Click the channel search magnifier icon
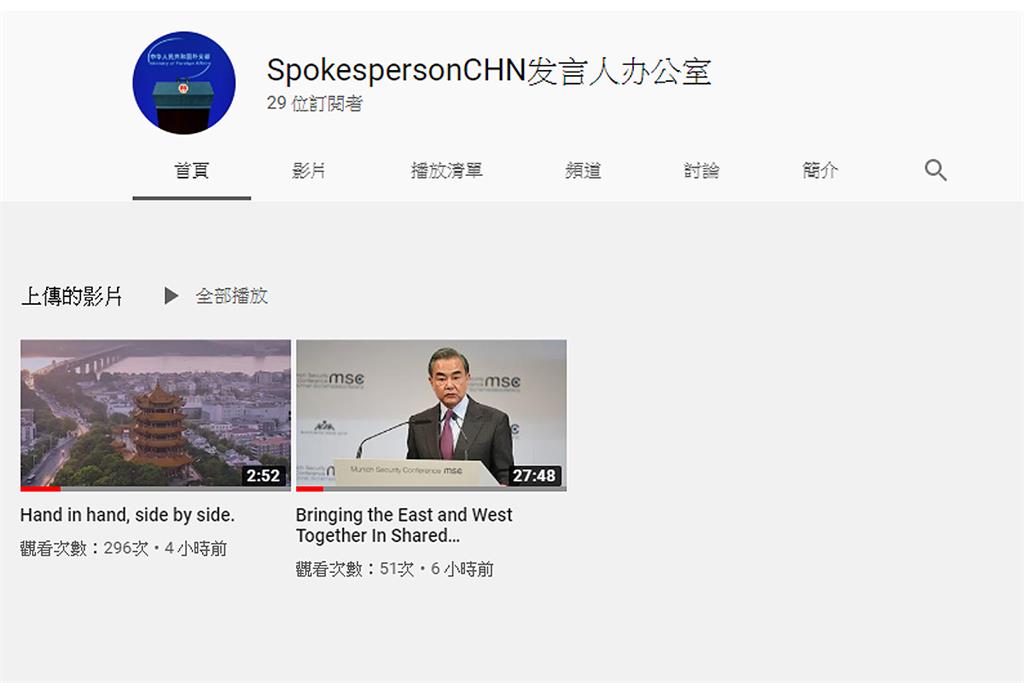 (935, 170)
